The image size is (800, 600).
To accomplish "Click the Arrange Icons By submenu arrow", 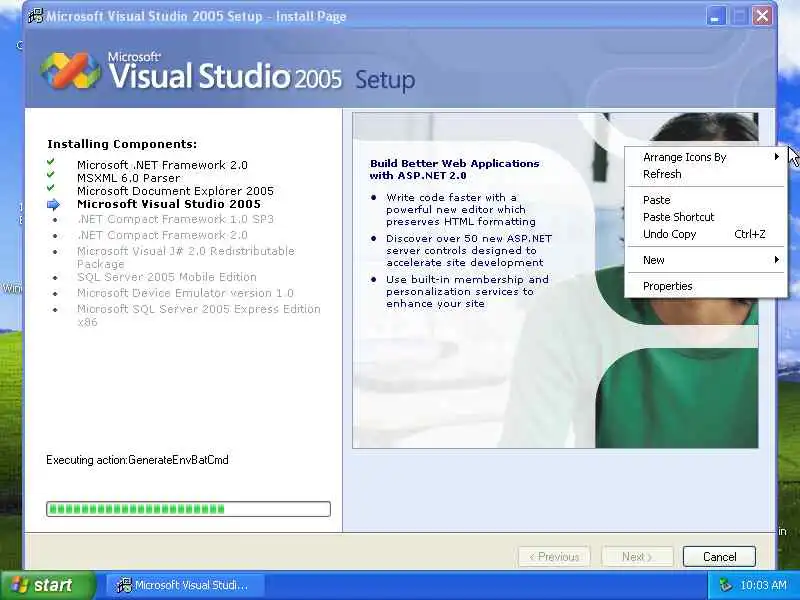I will [x=777, y=157].
